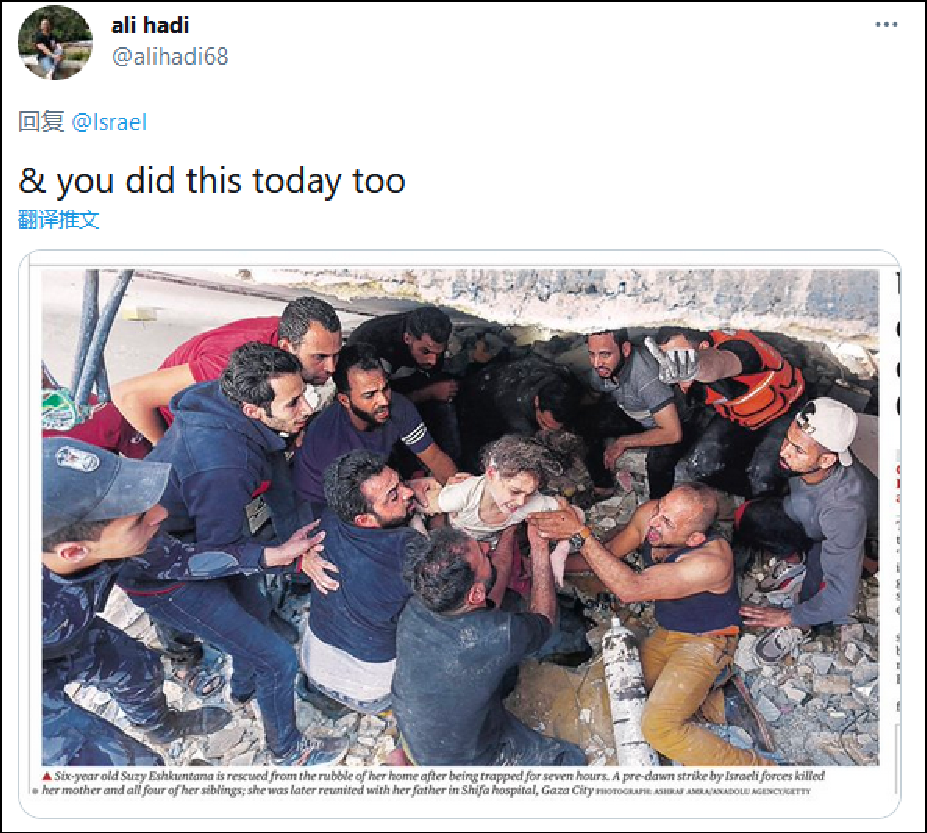Image resolution: width=927 pixels, height=833 pixels.
Task: Click the 回复 reply label text
Action: [x=41, y=122]
